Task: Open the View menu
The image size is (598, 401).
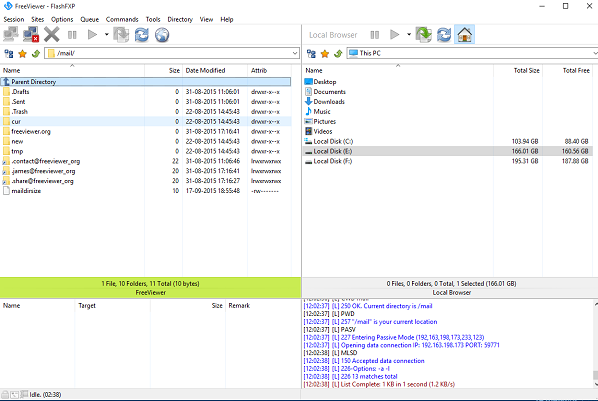Action: 206,19
